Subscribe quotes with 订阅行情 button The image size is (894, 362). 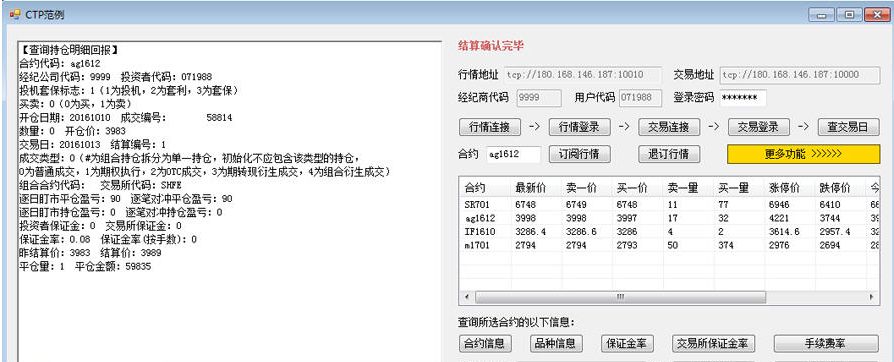tap(579, 154)
